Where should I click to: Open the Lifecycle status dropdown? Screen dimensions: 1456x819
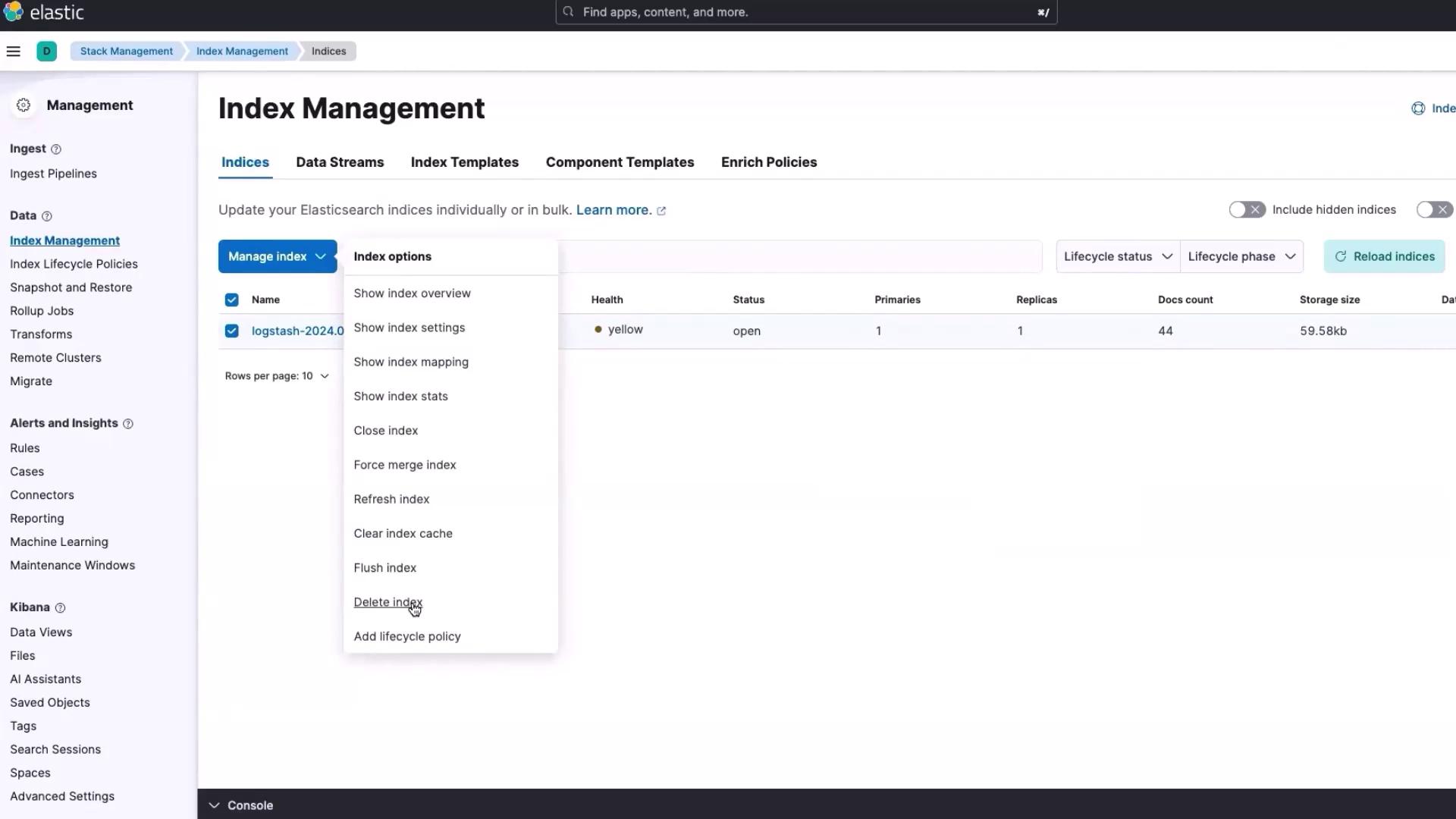[1117, 257]
